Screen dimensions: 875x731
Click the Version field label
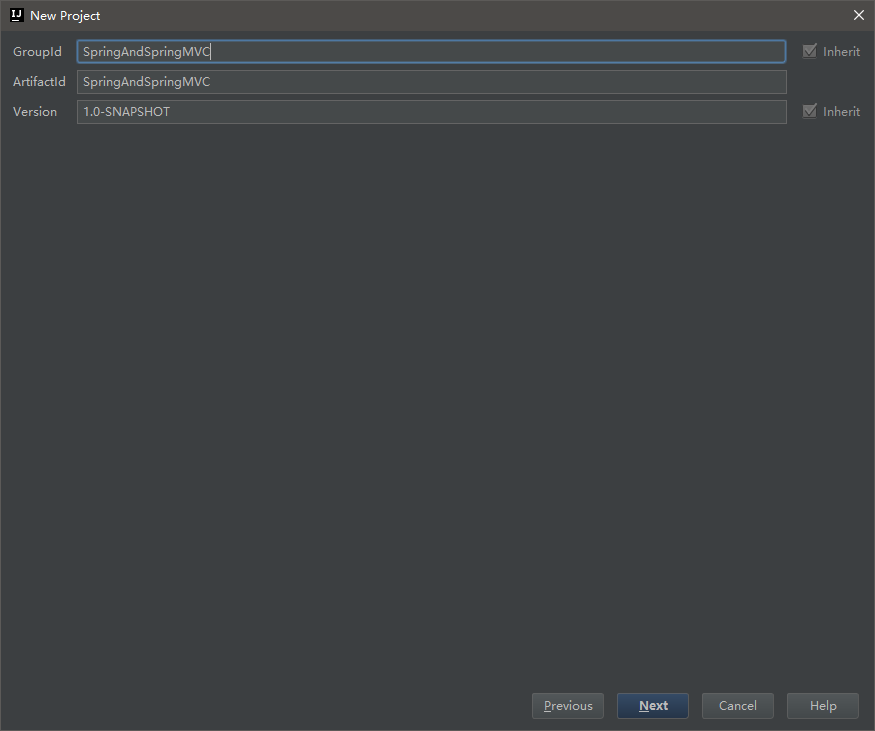point(35,112)
